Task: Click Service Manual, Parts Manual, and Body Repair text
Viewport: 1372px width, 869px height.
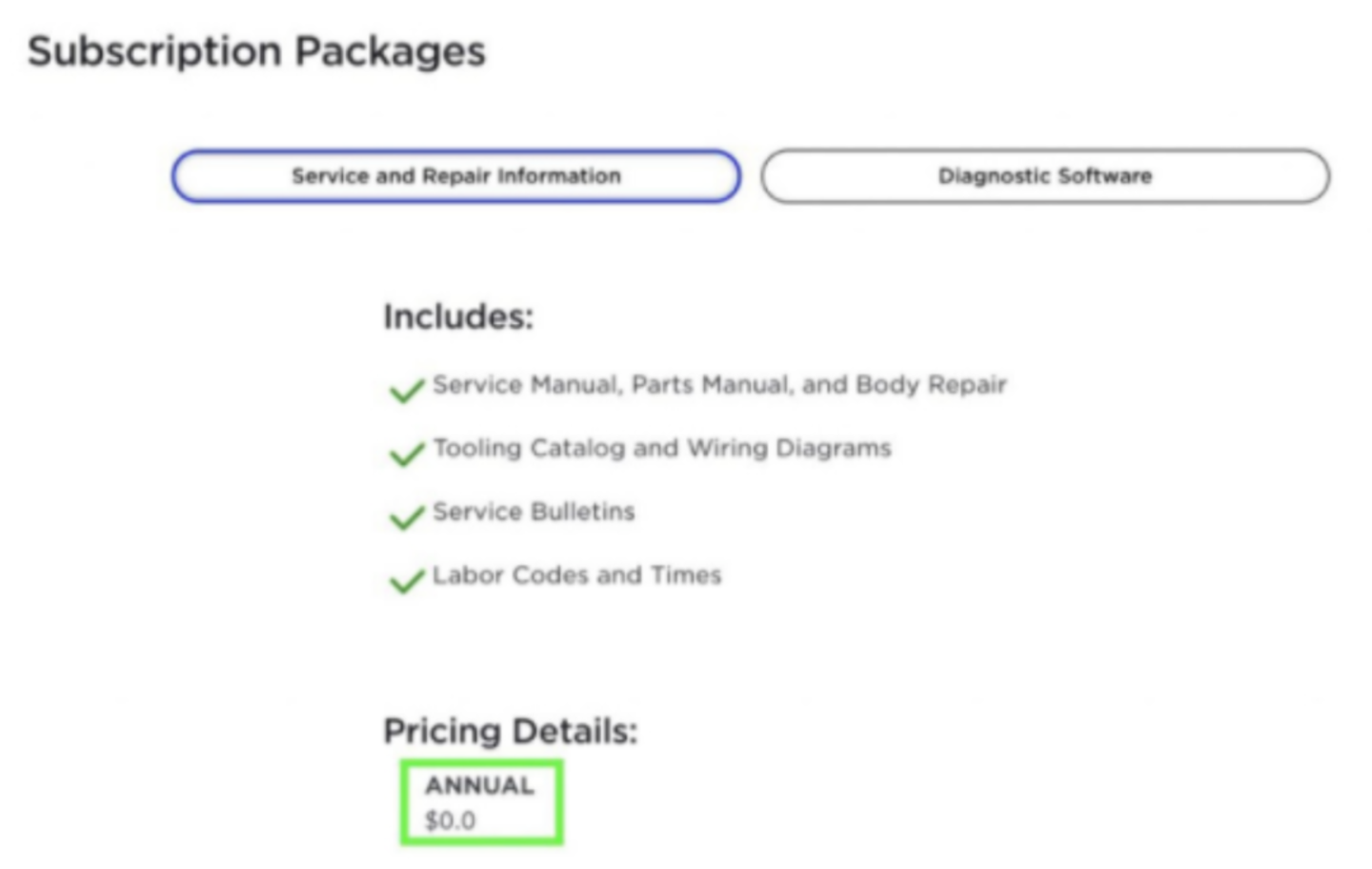Action: coord(719,385)
